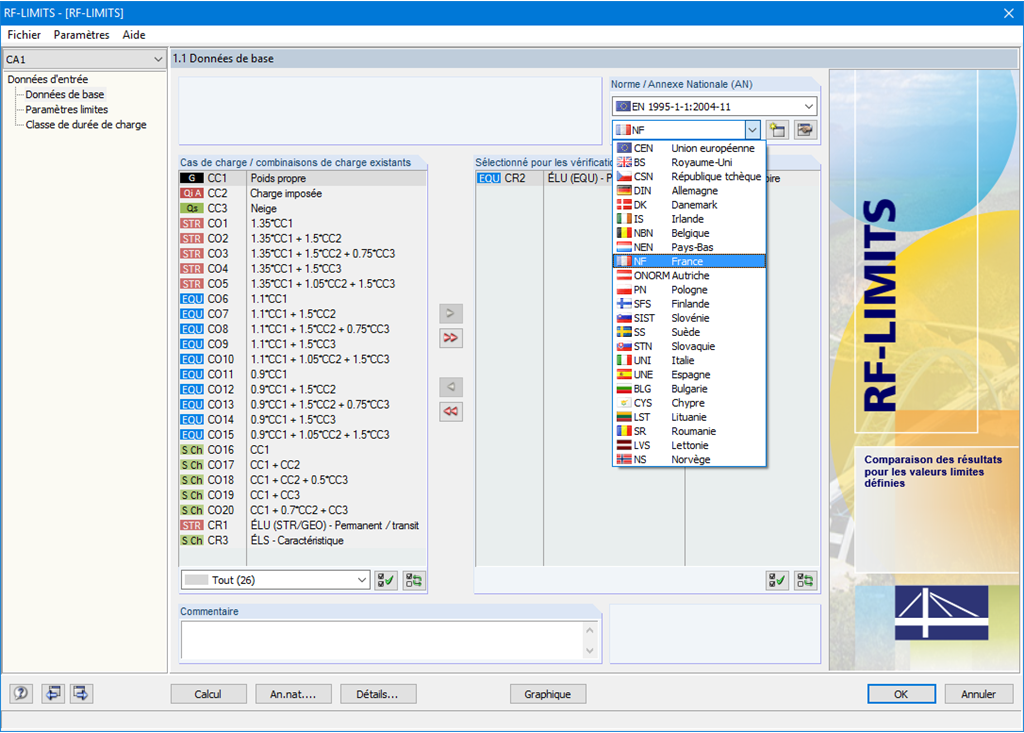Select Classe de durée de charge tree item
Viewport: 1024px width, 733px height.
86,125
